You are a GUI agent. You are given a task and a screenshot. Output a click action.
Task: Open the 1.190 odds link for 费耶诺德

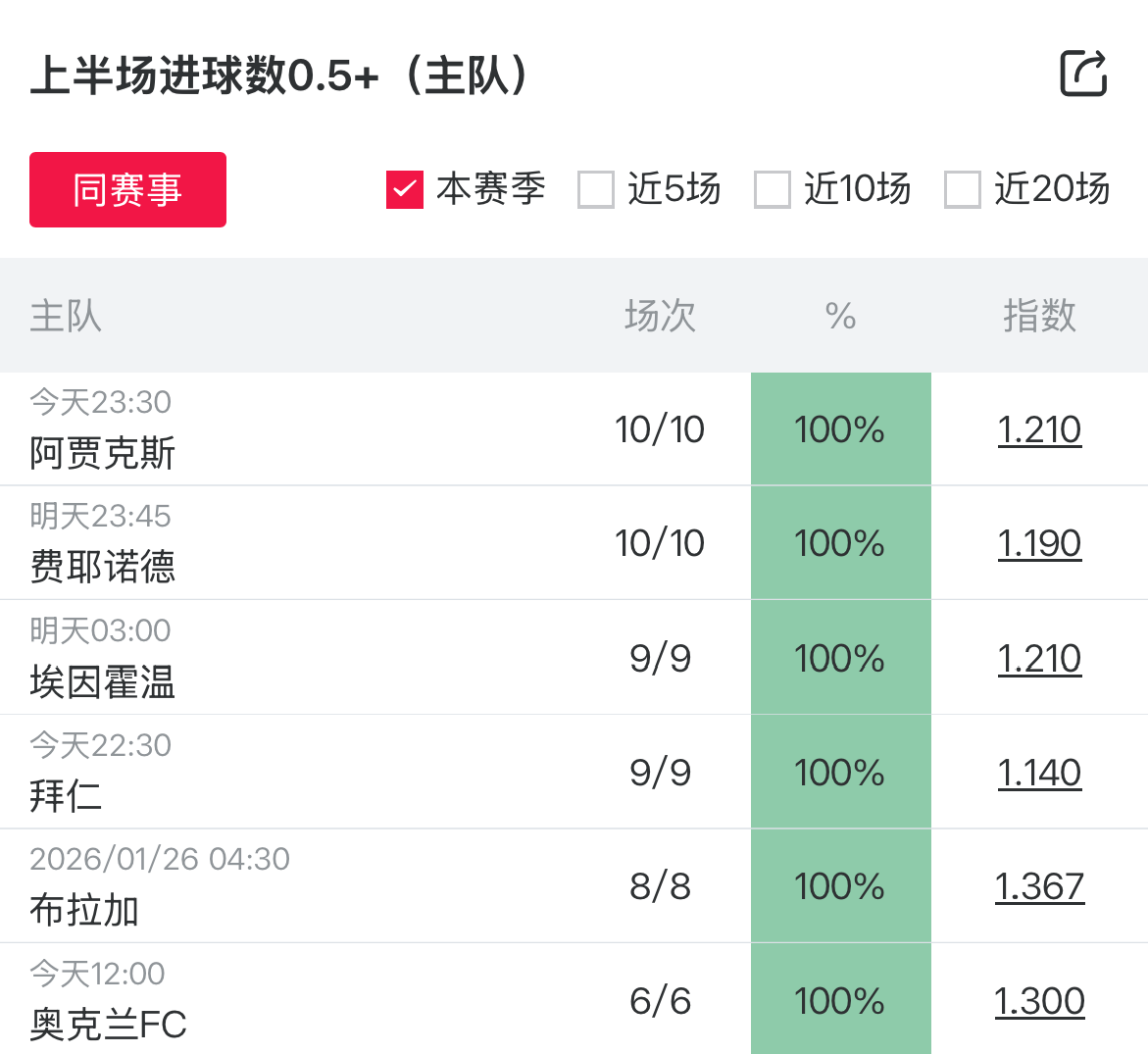(1039, 543)
